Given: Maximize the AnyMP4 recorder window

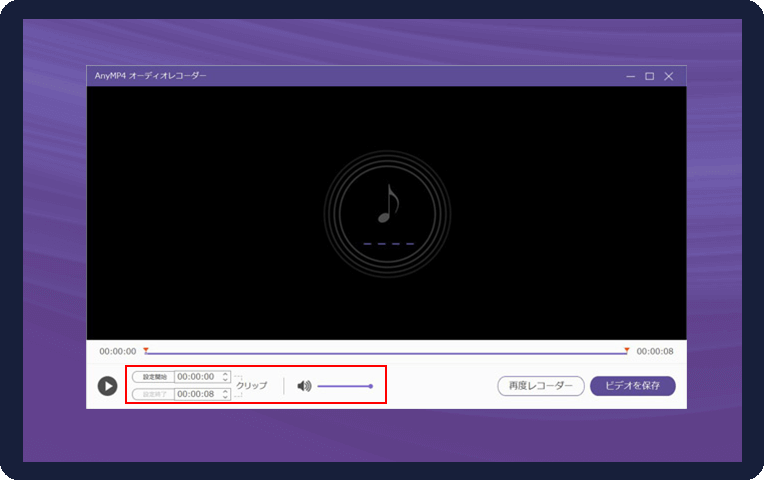Looking at the screenshot, I should tap(649, 76).
